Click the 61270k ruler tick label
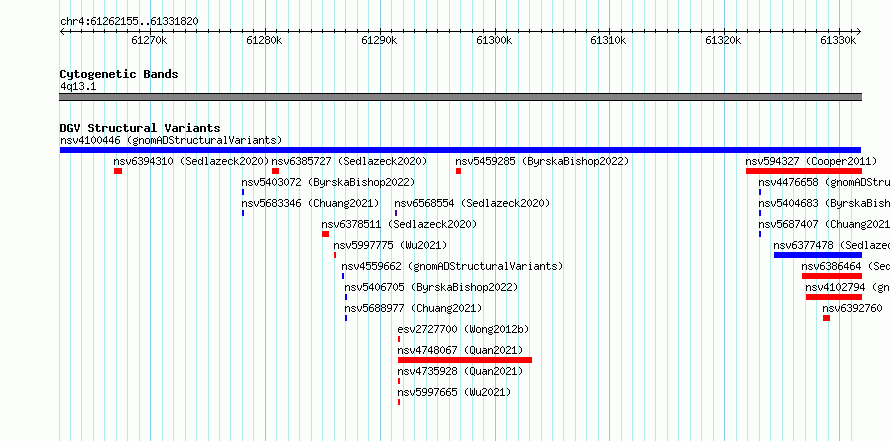The image size is (890, 441). click(149, 40)
